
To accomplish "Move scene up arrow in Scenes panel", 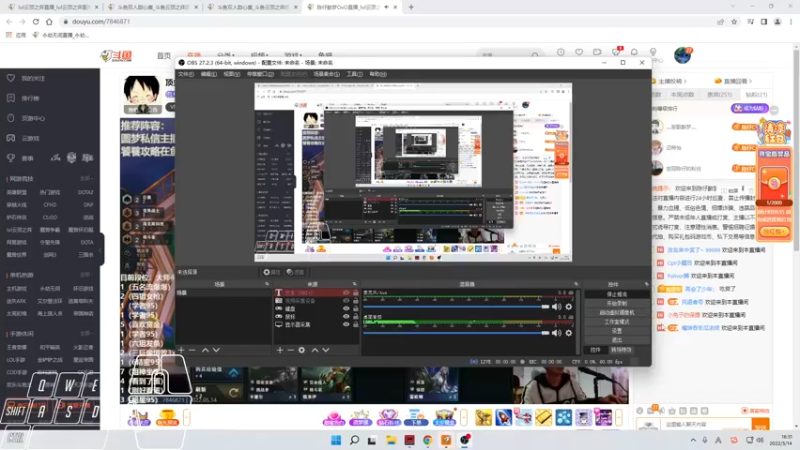I will pos(205,350).
